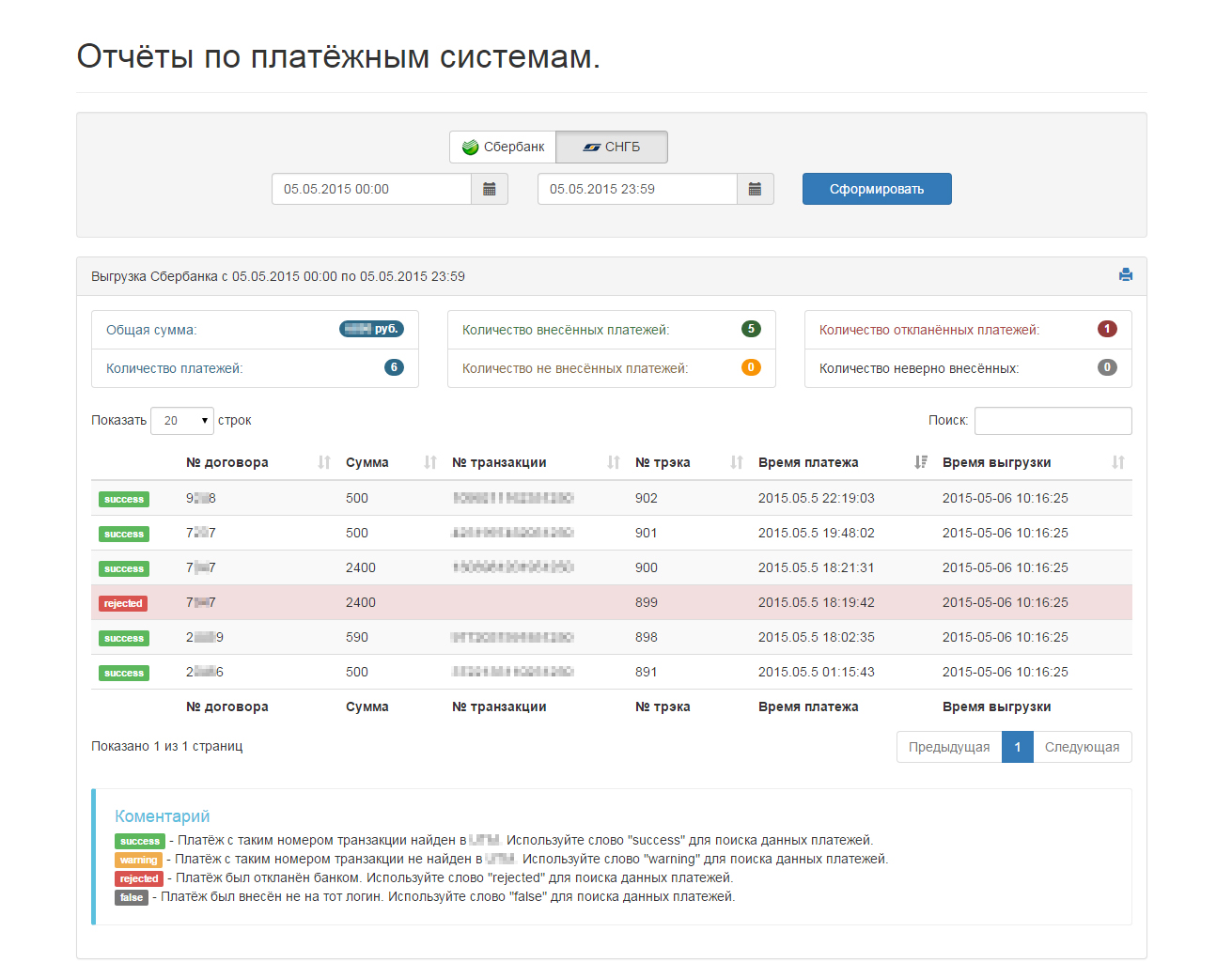Click the Сформировать button
1232x978 pixels.
click(877, 189)
